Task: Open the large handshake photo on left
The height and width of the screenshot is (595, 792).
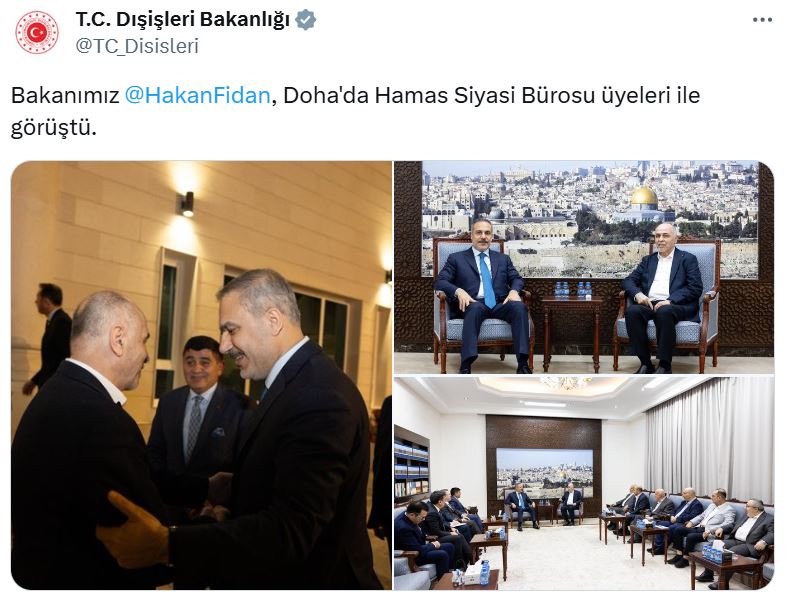Action: pos(201,375)
